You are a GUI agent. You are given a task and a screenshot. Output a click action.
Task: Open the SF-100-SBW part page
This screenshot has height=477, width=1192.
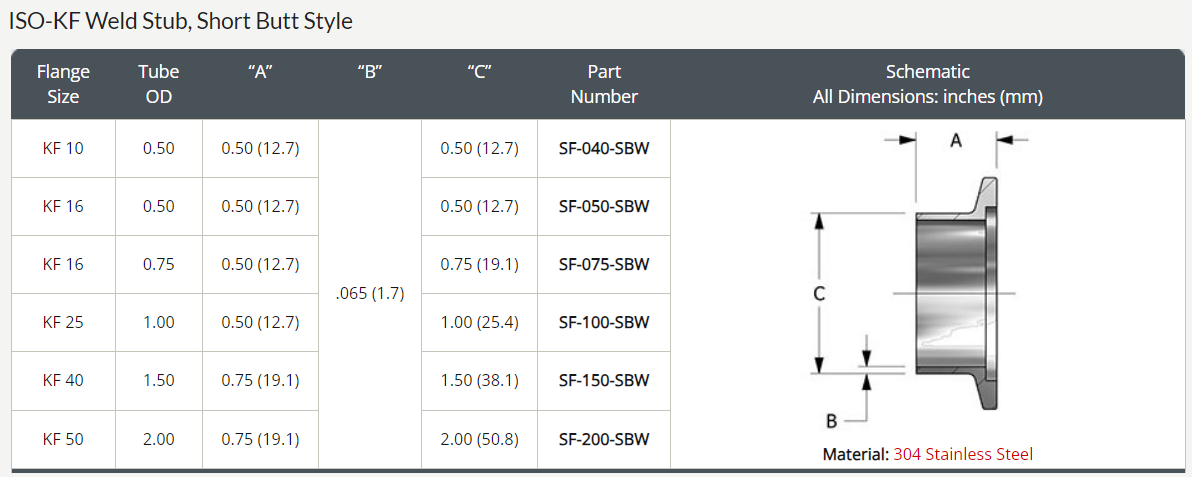[604, 322]
